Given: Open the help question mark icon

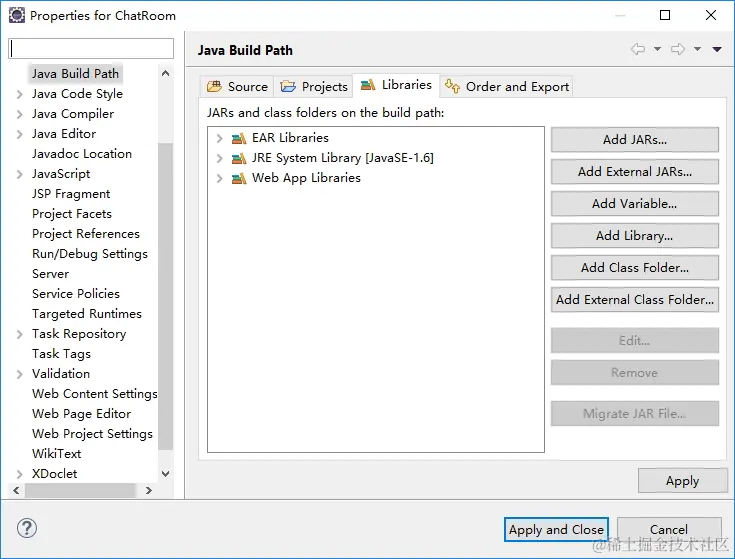Looking at the screenshot, I should [27, 528].
